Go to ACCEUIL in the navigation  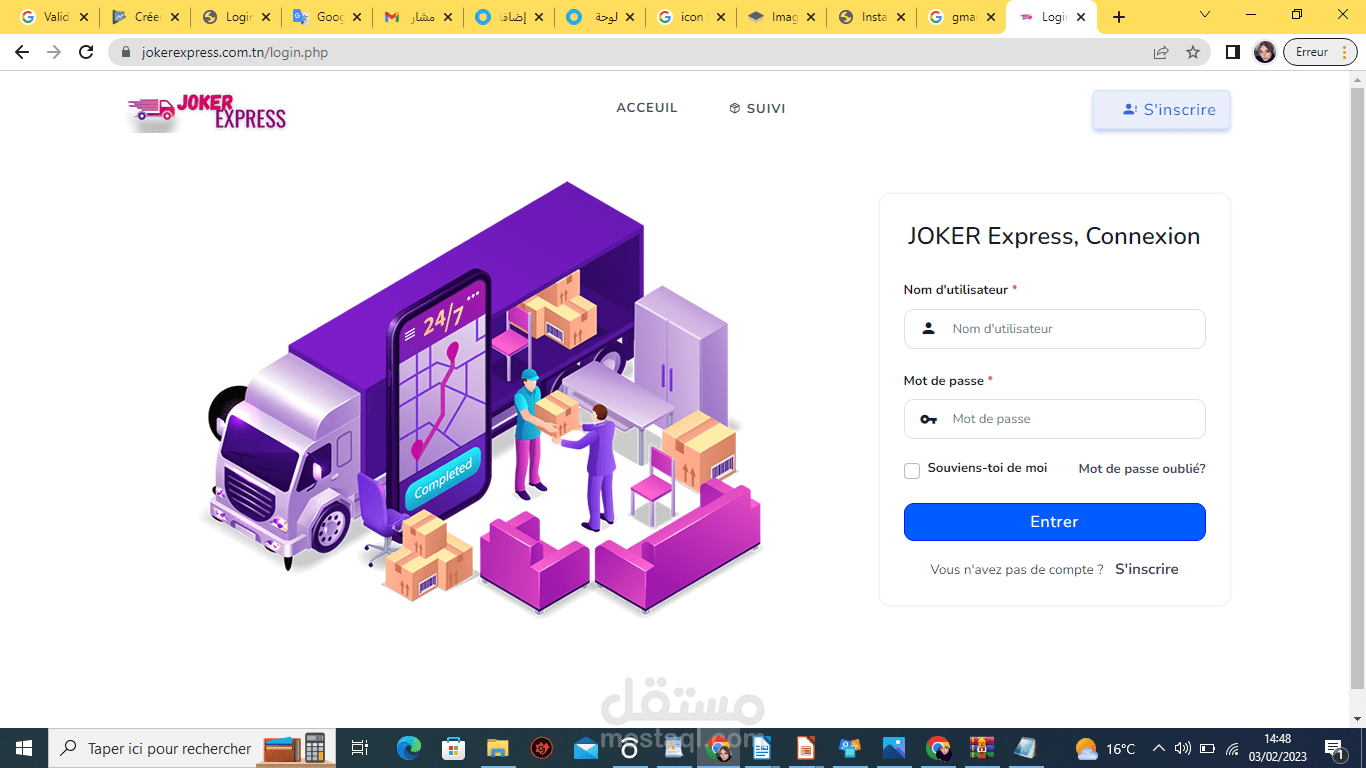click(647, 108)
